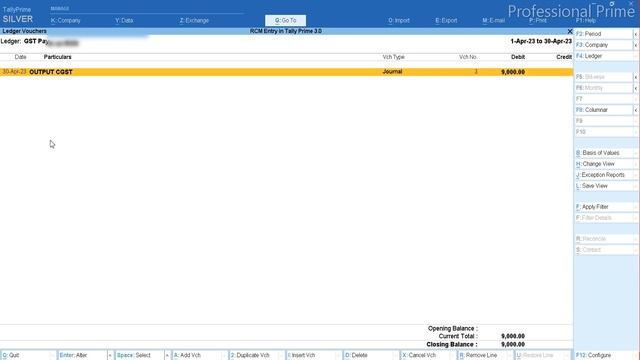
Task: Close the Ledger Vouchers report
Action: [x=570, y=31]
